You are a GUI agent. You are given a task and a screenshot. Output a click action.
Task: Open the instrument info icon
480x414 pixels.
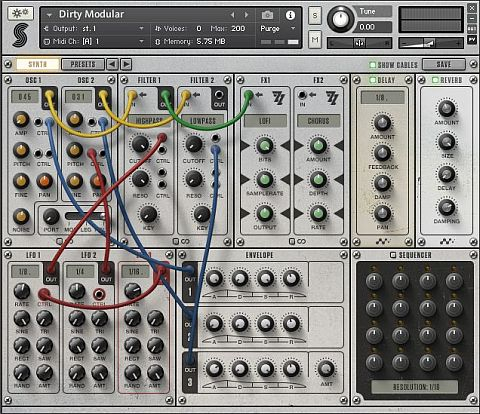290,15
